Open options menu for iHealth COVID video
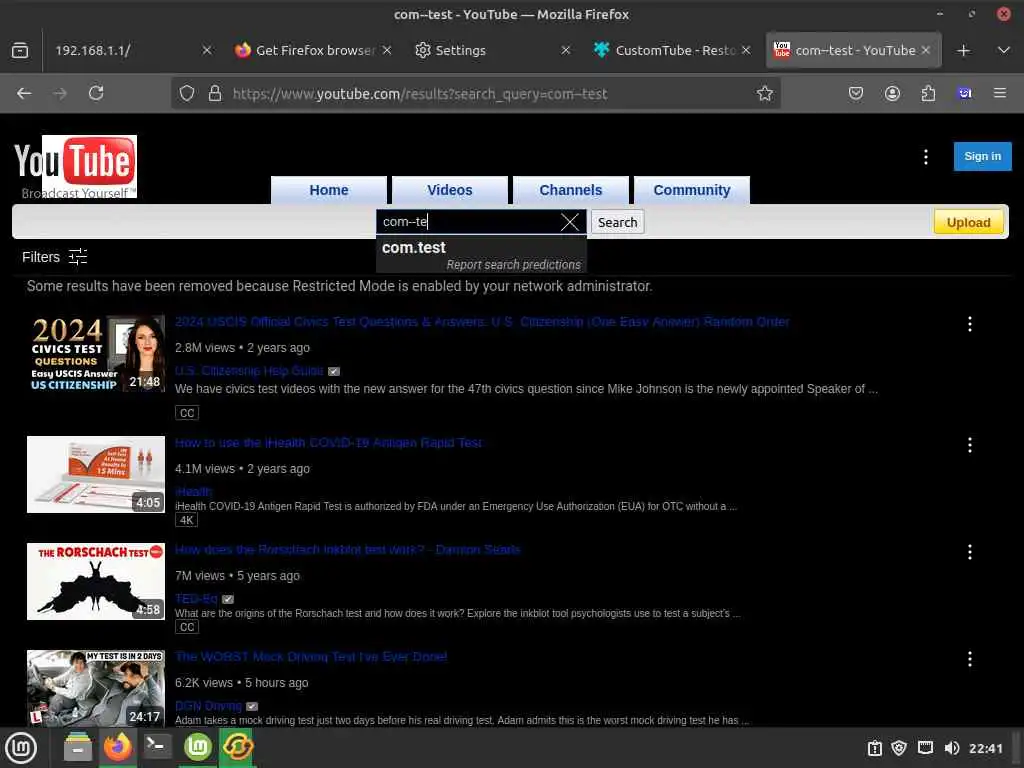Screen dimensions: 1024x768 click(x=970, y=445)
